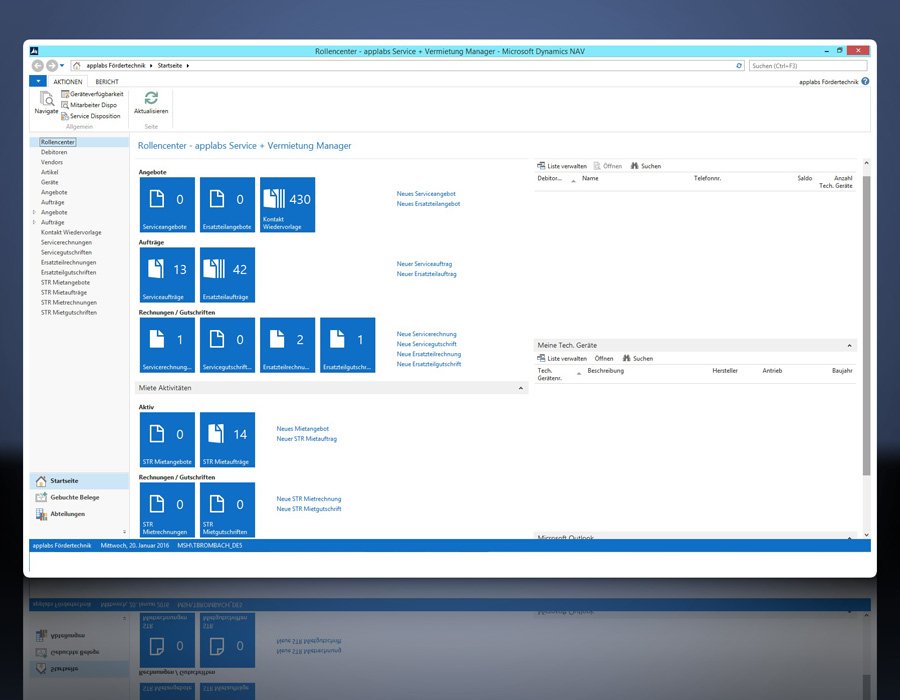Collapse the Miete Aktivitäten section
The height and width of the screenshot is (700, 900).
pyautogui.click(x=521, y=388)
